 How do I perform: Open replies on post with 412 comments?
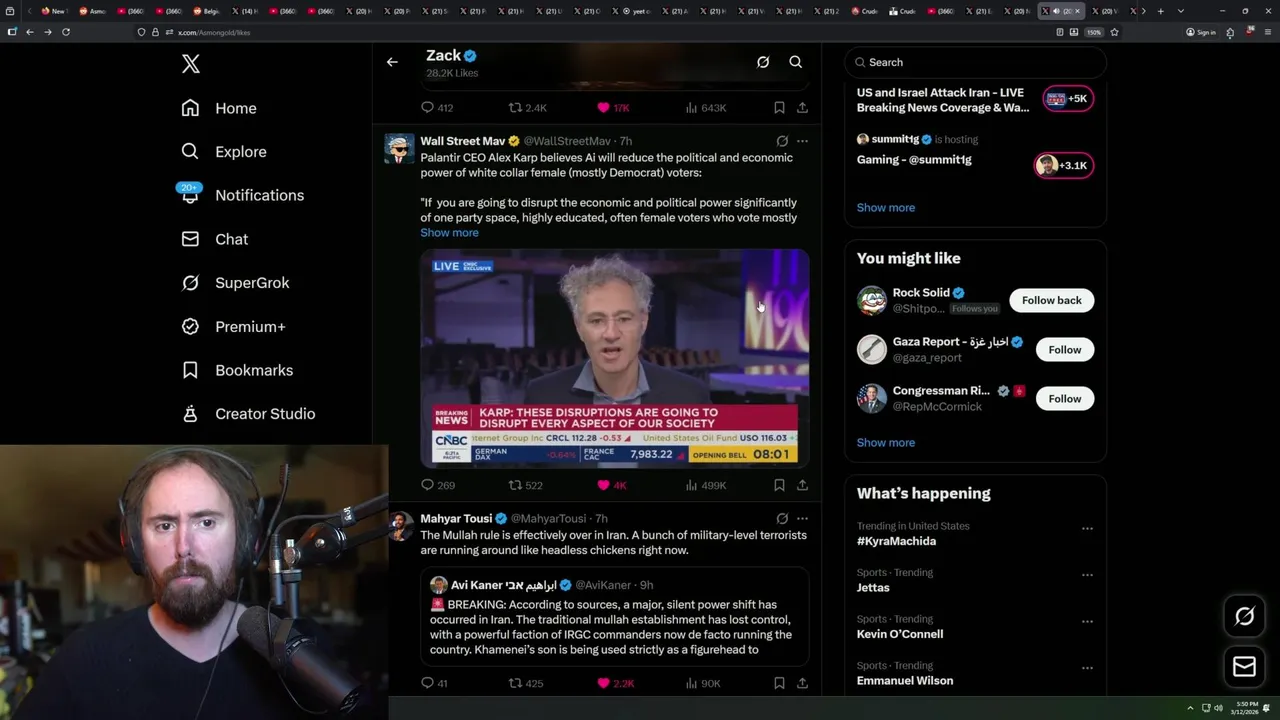[x=437, y=107]
